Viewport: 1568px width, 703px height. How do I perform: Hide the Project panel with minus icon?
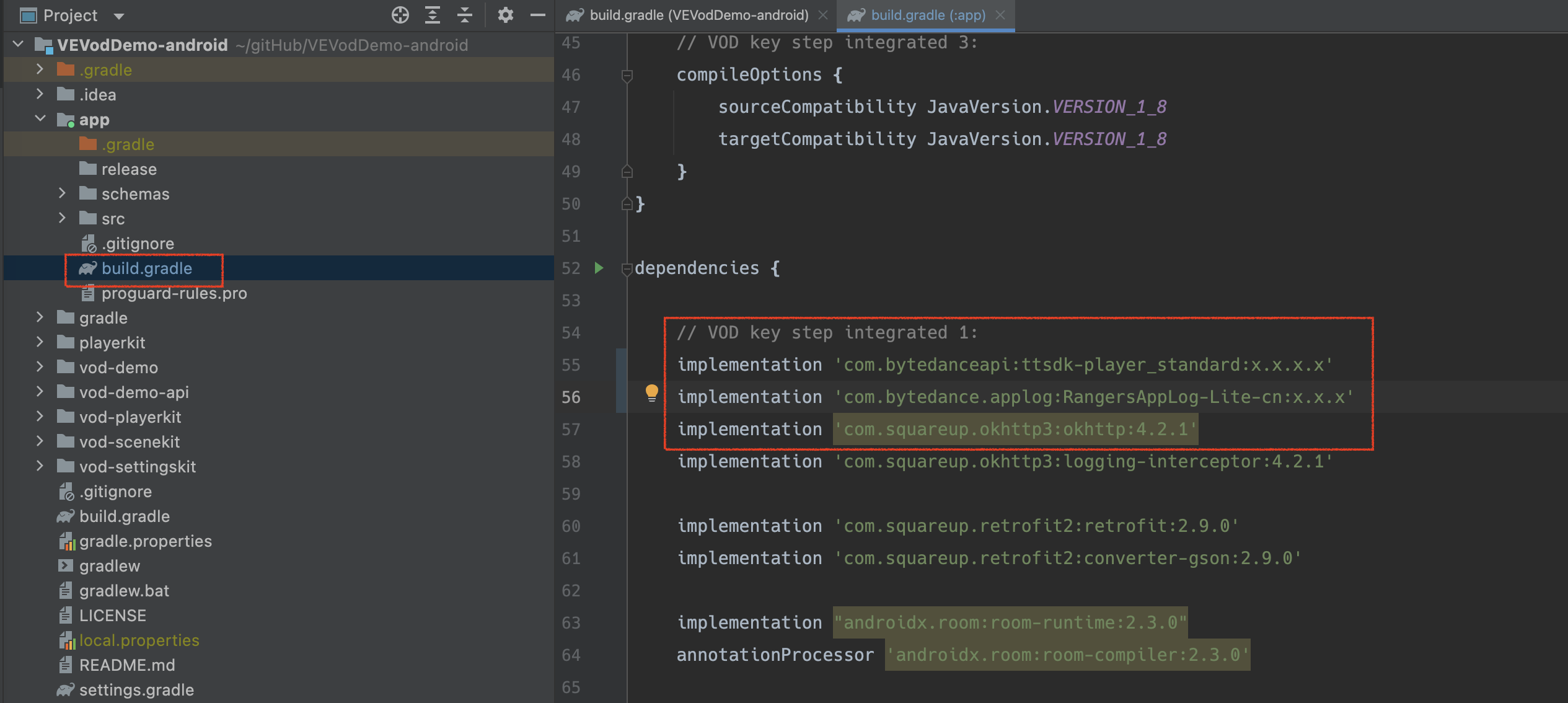538,15
